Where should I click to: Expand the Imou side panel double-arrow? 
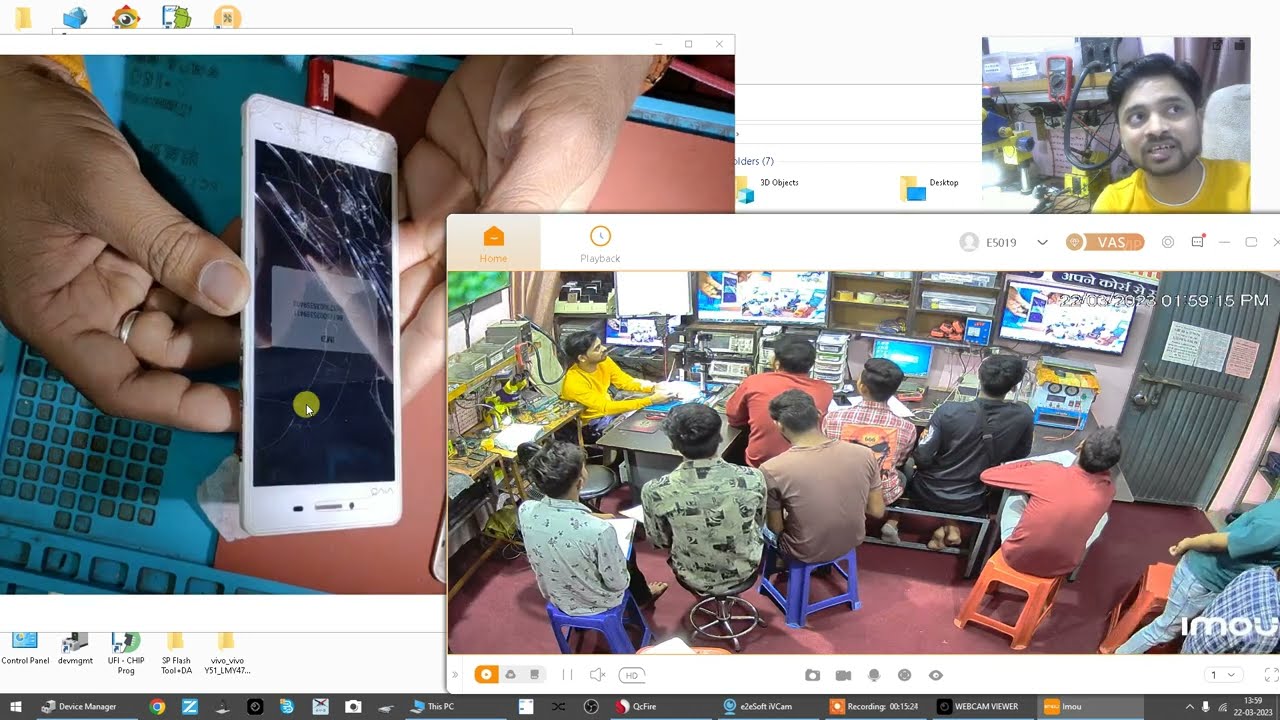tap(455, 675)
